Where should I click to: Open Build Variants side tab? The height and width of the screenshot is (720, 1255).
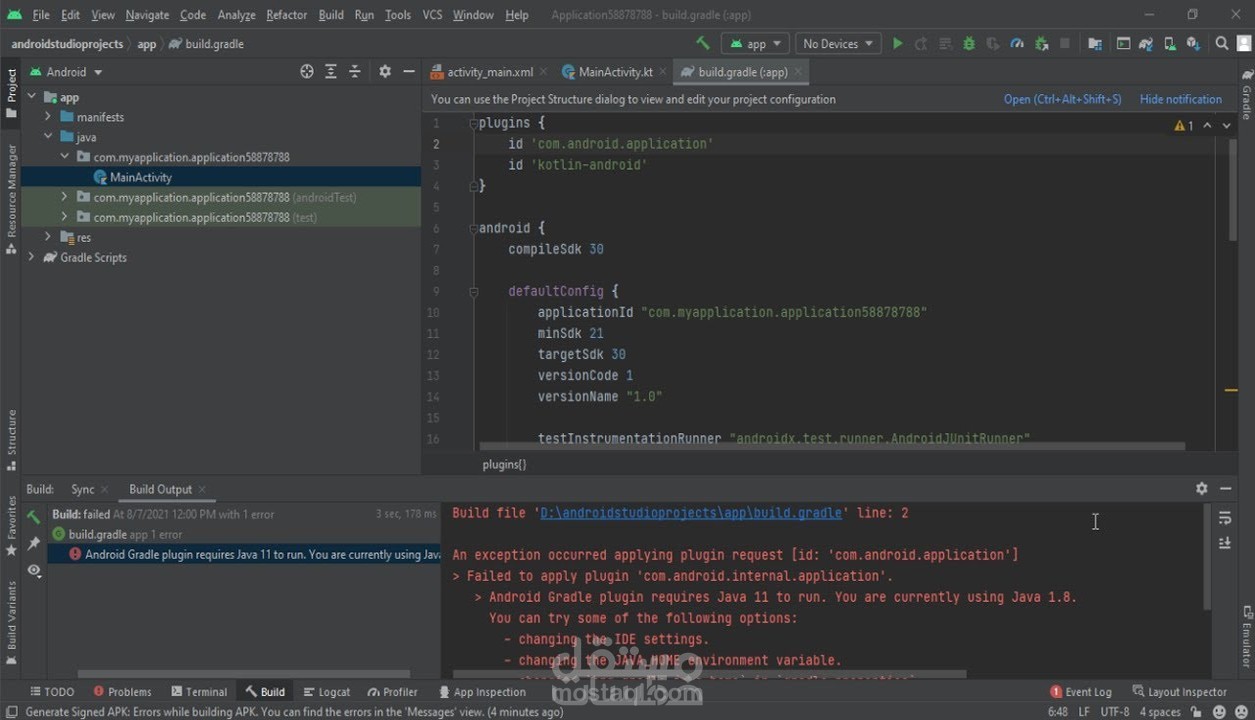(11, 623)
